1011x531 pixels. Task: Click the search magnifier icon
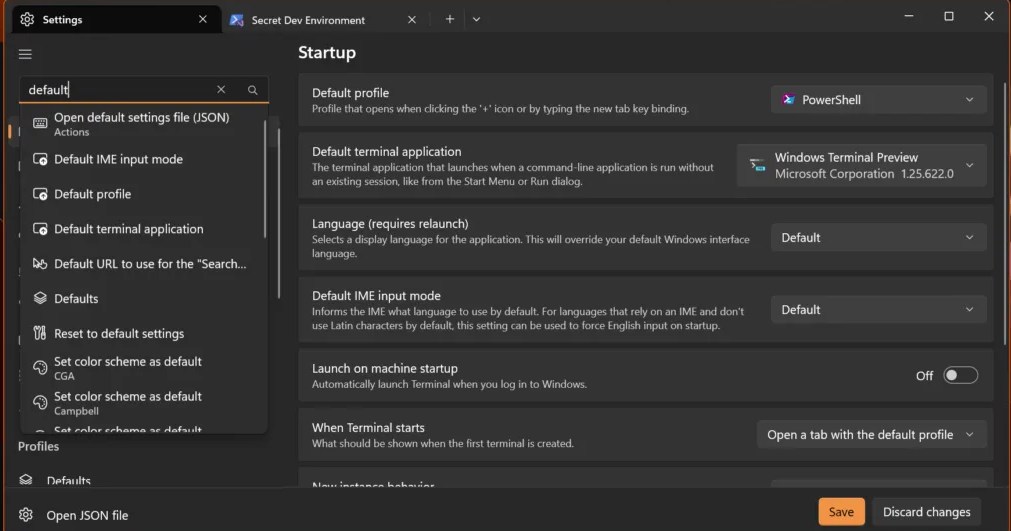(253, 90)
